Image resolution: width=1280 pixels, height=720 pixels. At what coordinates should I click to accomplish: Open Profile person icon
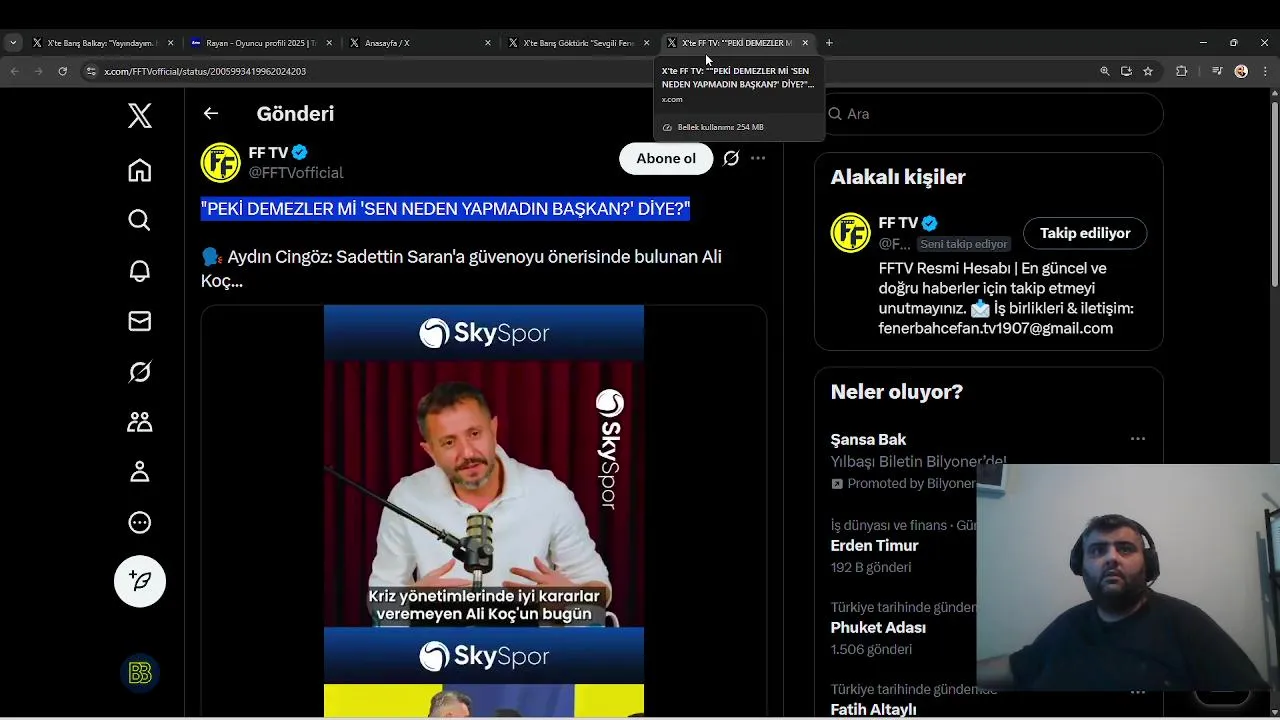[x=140, y=472]
